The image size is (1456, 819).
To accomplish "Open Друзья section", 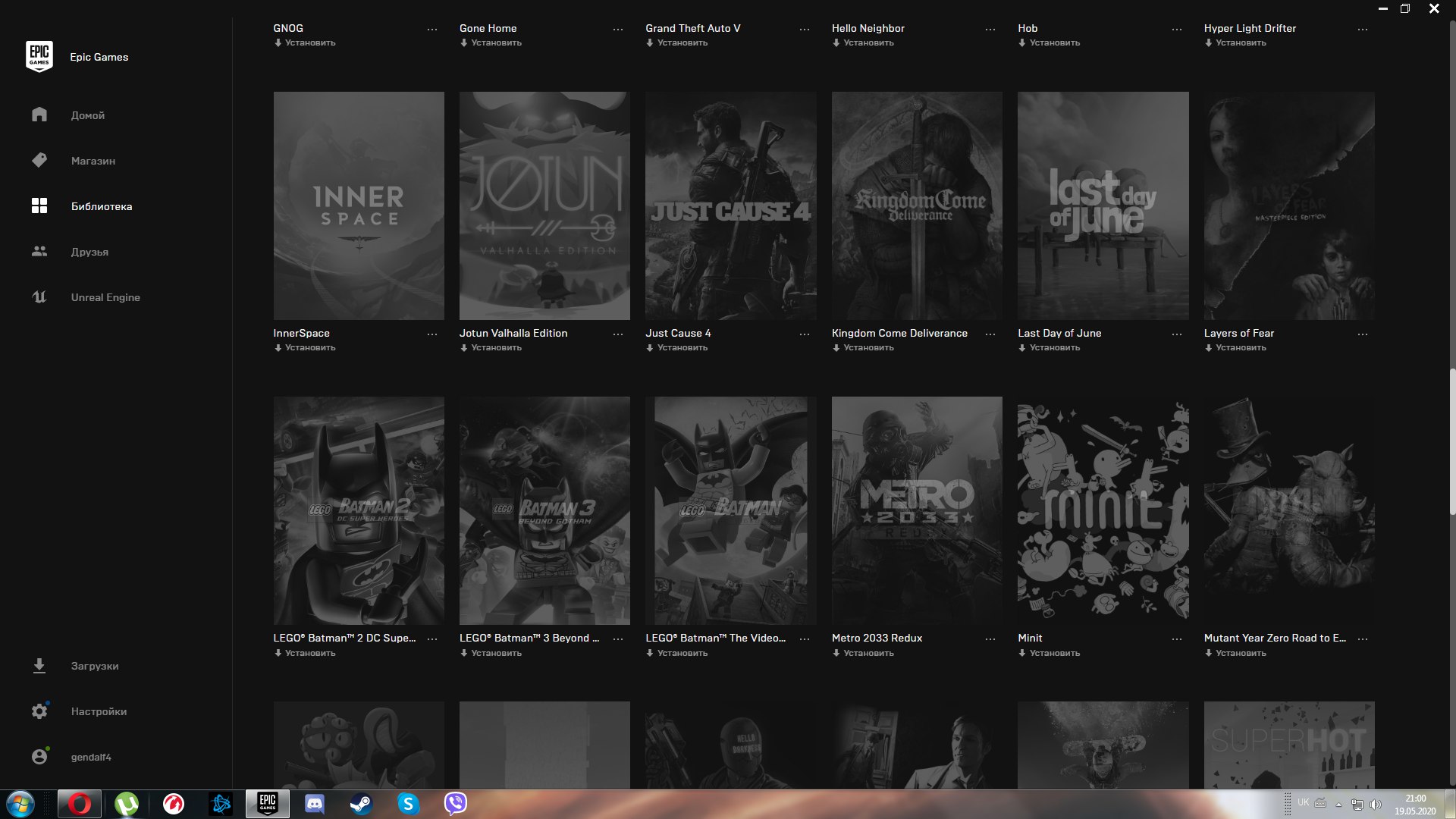I will (x=89, y=252).
